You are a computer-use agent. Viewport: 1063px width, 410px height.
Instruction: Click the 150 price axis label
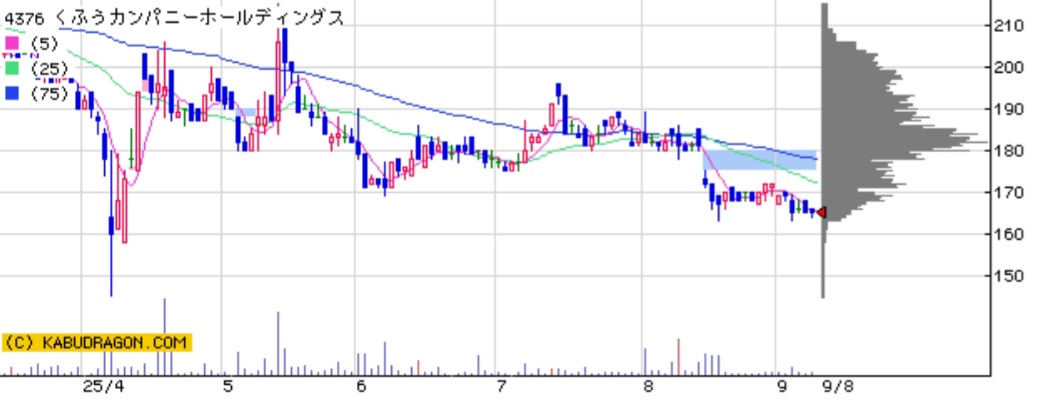coord(1010,276)
